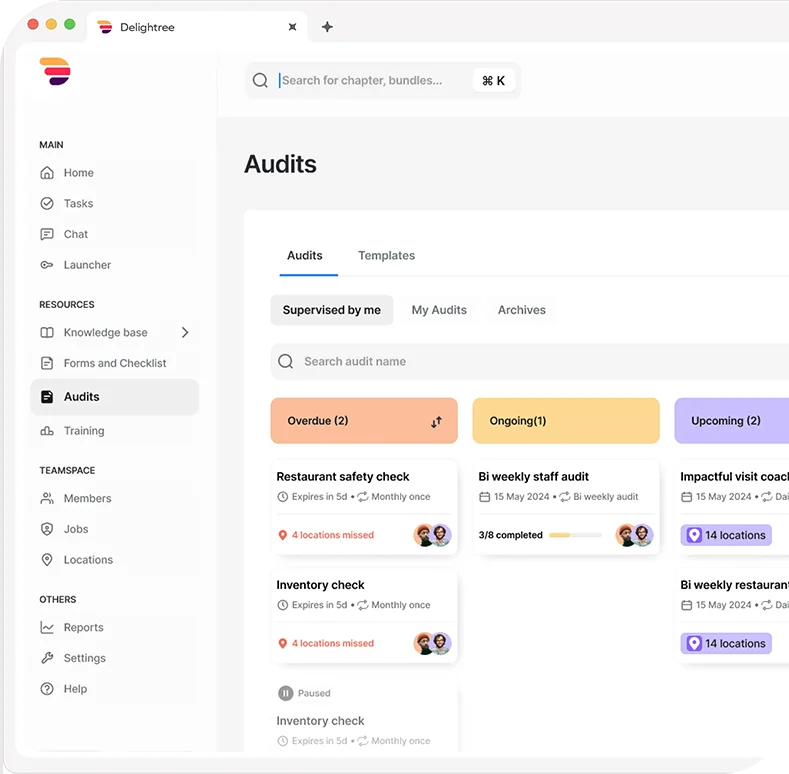The image size is (789, 774).
Task: Click the 3/8 completed progress bar
Action: (x=575, y=535)
